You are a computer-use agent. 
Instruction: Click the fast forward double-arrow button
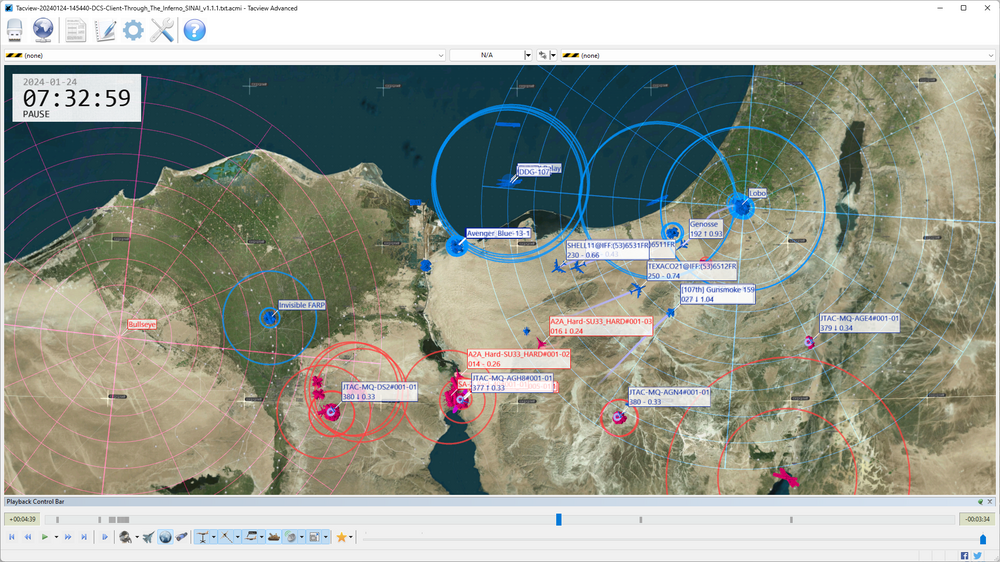68,538
